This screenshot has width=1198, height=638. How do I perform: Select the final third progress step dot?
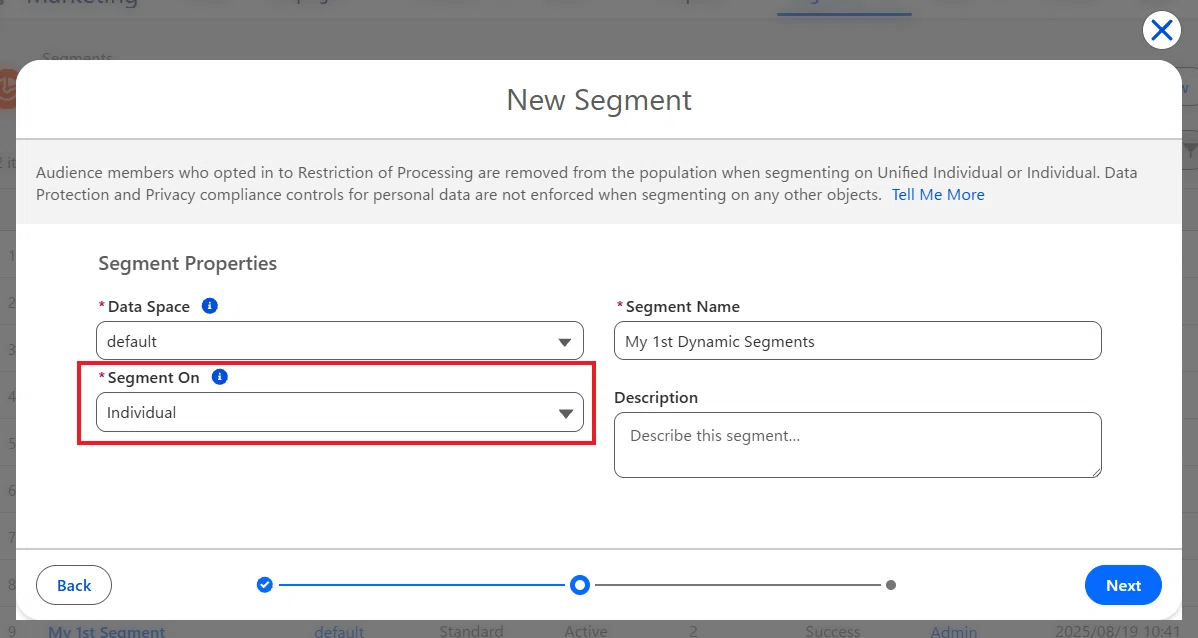891,585
